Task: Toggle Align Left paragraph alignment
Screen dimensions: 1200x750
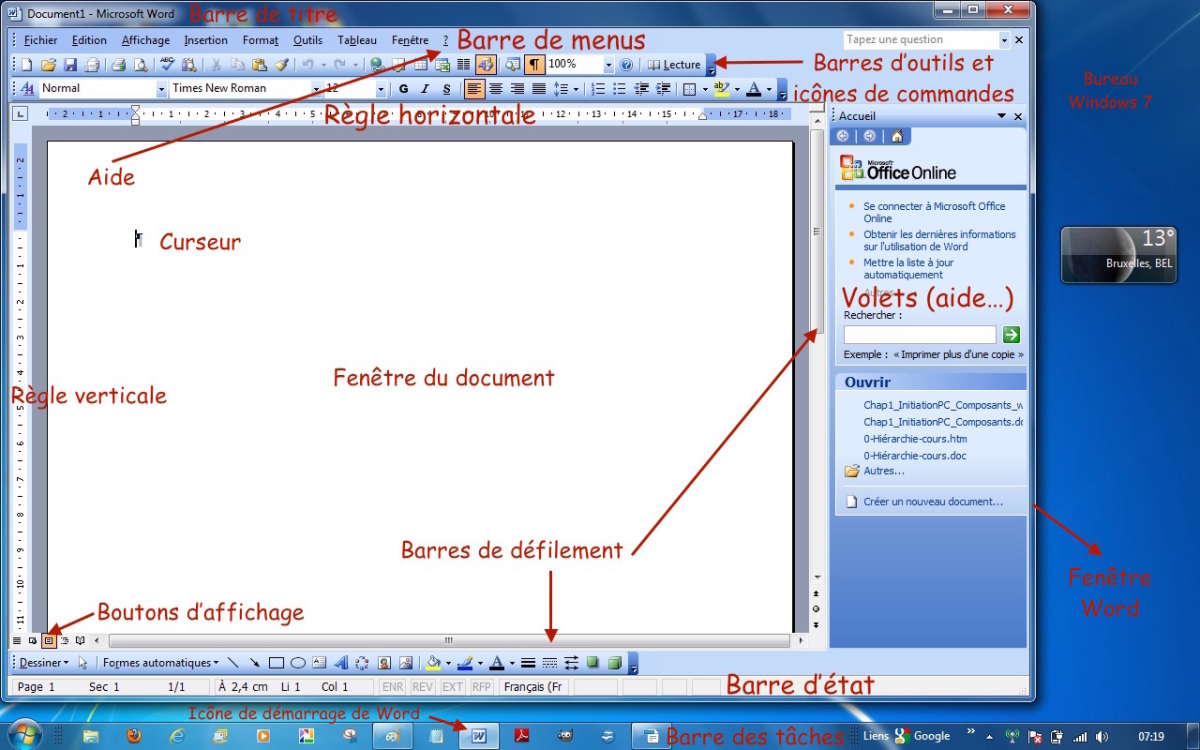Action: click(474, 89)
